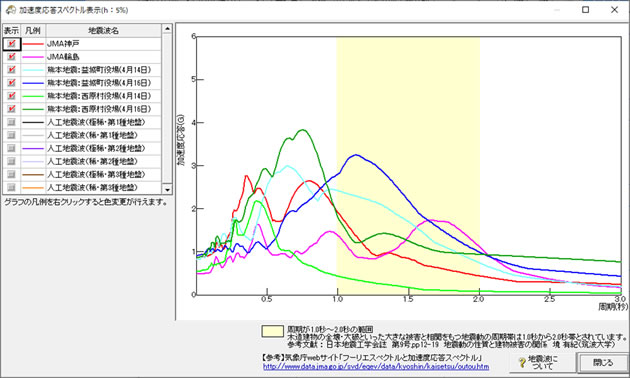Click the 表示 column header
This screenshot has height=378, width=630.
[11, 31]
